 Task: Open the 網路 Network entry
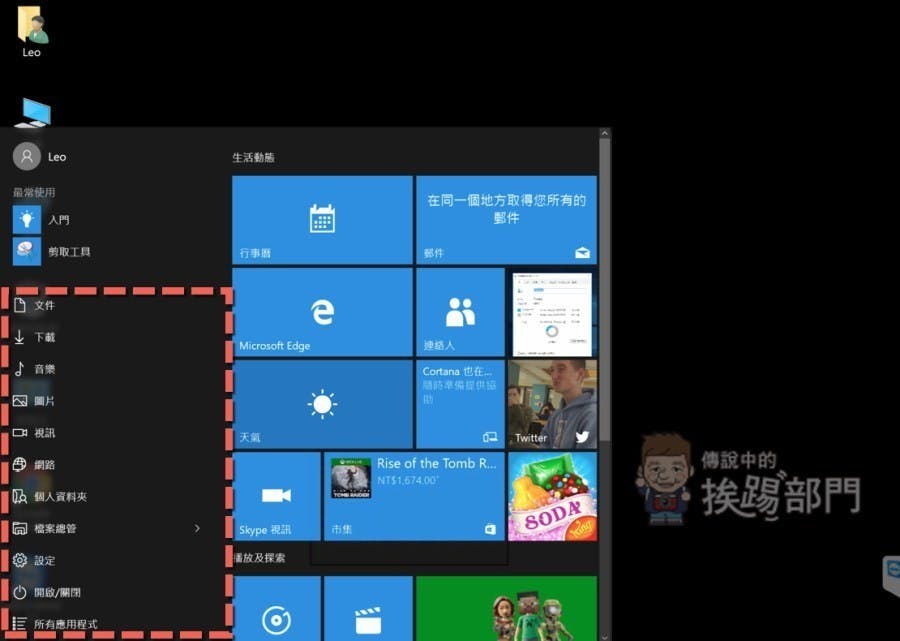click(x=34, y=464)
